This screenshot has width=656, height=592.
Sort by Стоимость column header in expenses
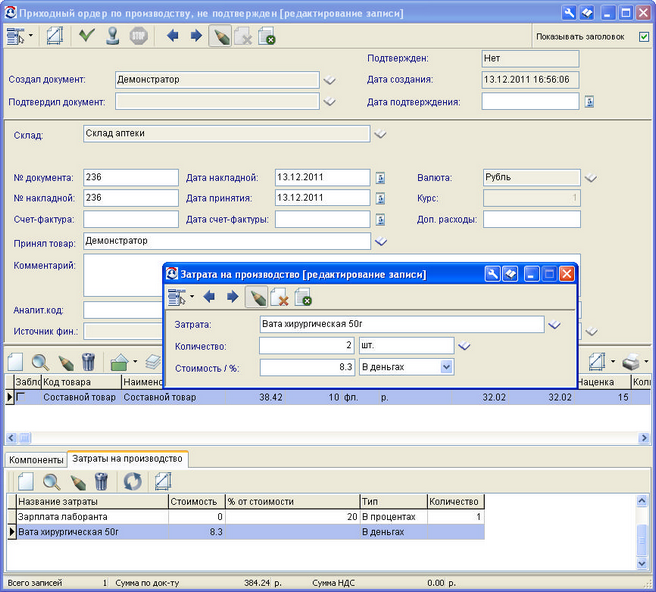[x=197, y=502]
